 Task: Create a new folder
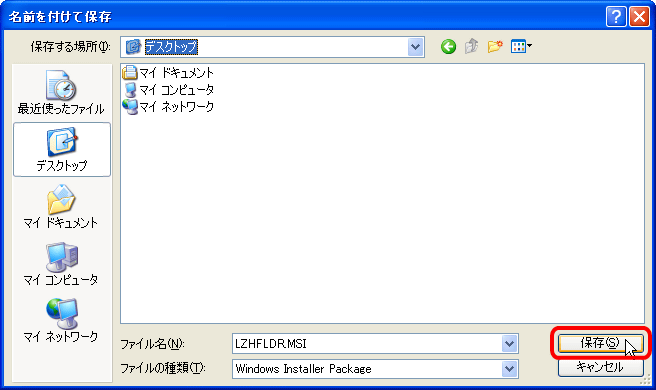click(x=495, y=46)
